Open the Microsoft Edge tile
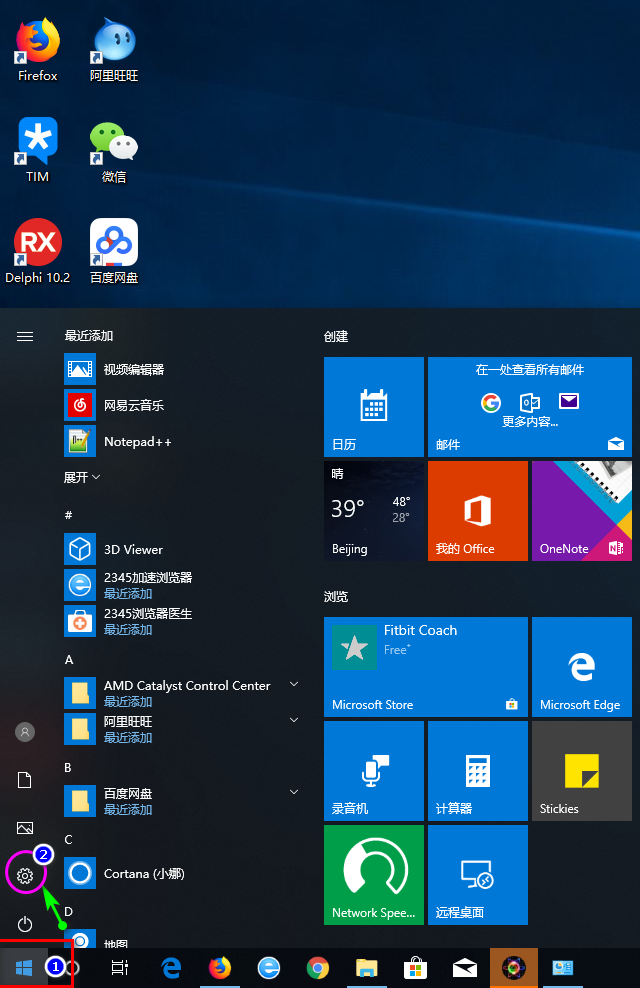Image resolution: width=640 pixels, height=988 pixels. pos(581,667)
